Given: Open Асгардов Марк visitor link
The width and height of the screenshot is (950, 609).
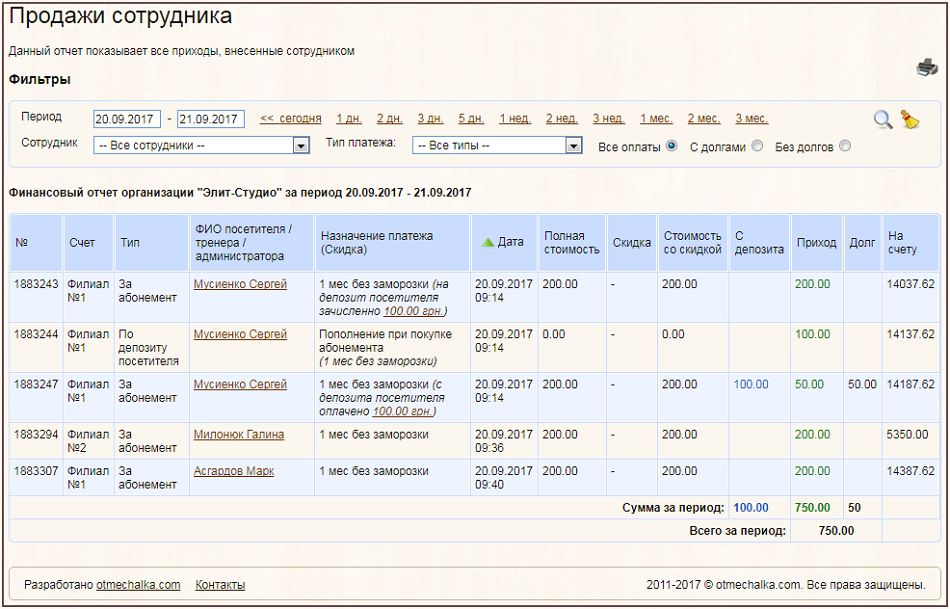Looking at the screenshot, I should tap(234, 471).
